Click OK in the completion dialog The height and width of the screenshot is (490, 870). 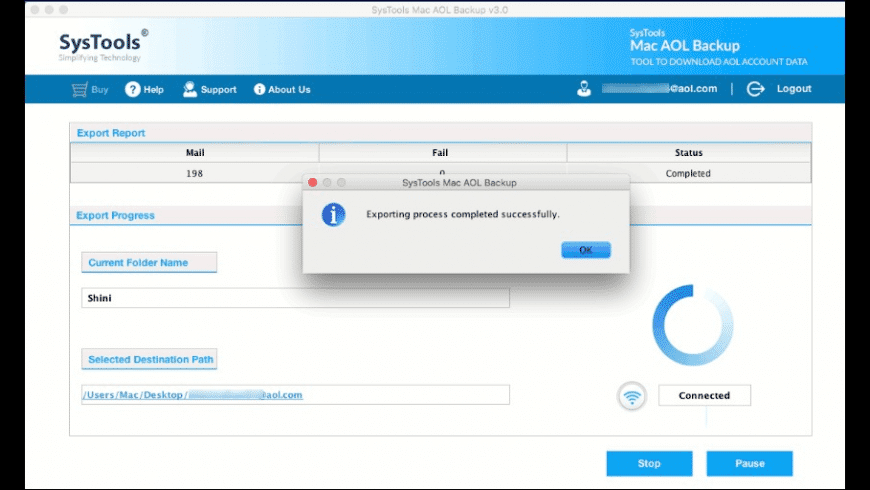click(586, 250)
